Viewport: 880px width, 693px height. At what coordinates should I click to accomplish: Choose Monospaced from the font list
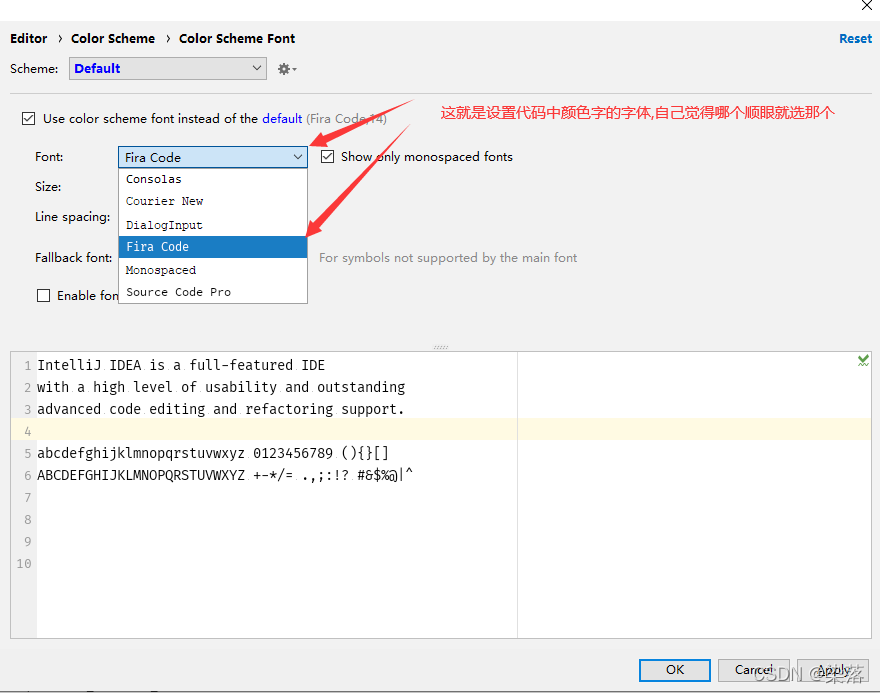[213, 270]
